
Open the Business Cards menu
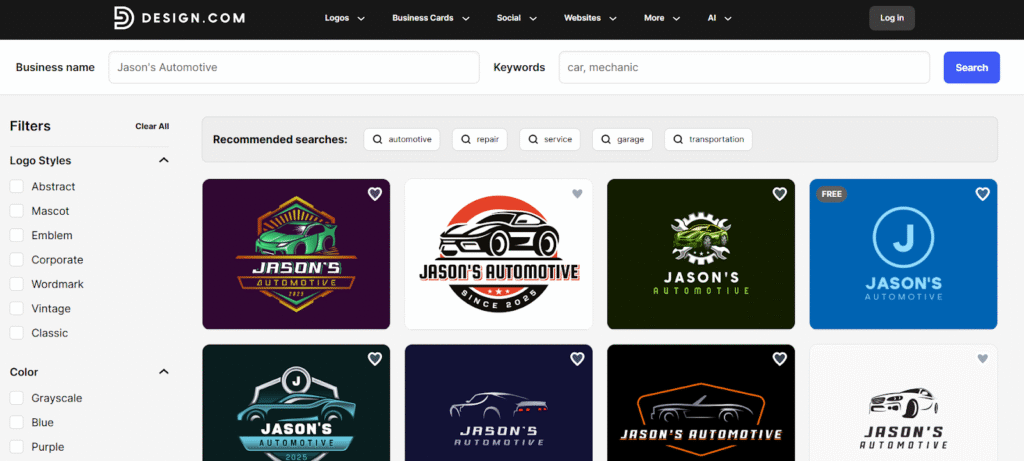430,18
